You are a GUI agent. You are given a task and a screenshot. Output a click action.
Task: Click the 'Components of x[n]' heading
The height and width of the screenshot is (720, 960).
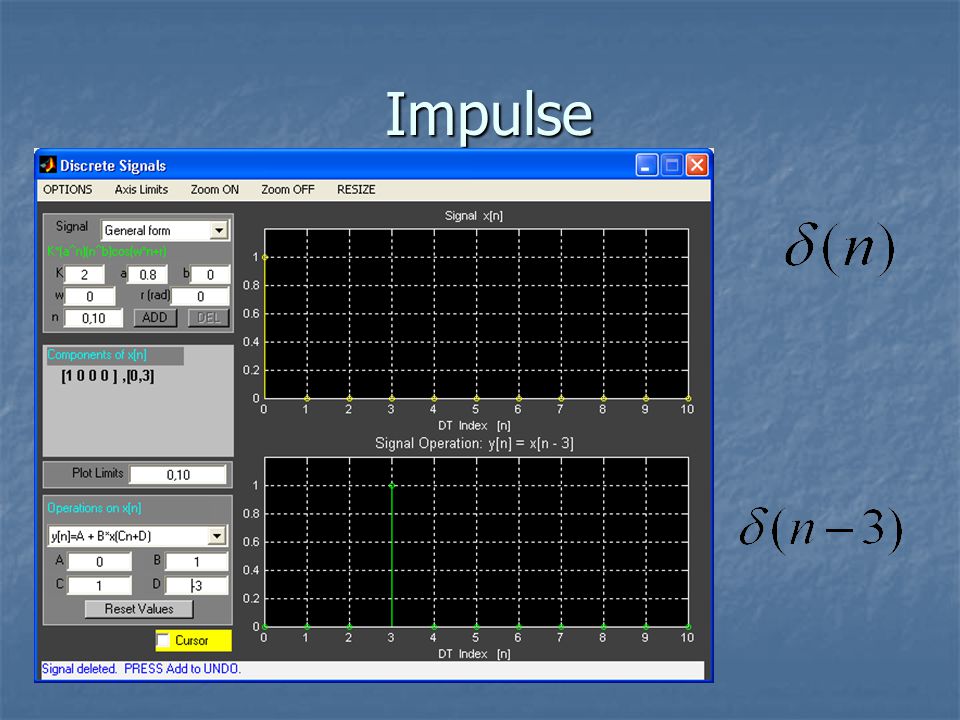97,355
